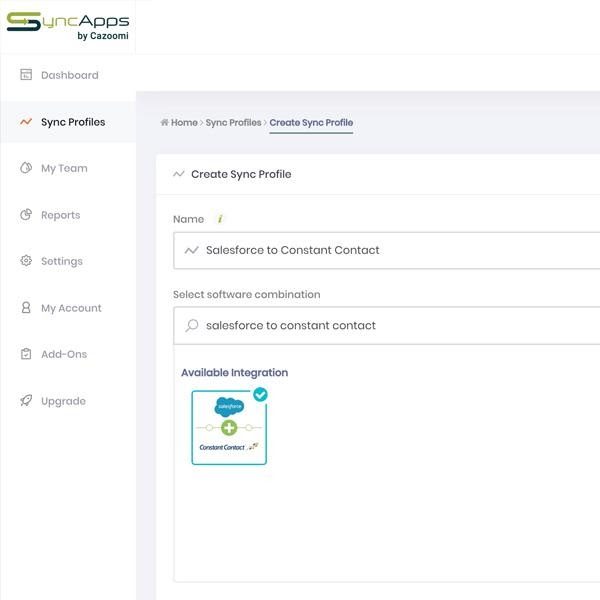Screen dimensions: 600x600
Task: Go to Home breadcrumb link
Action: 184,122
